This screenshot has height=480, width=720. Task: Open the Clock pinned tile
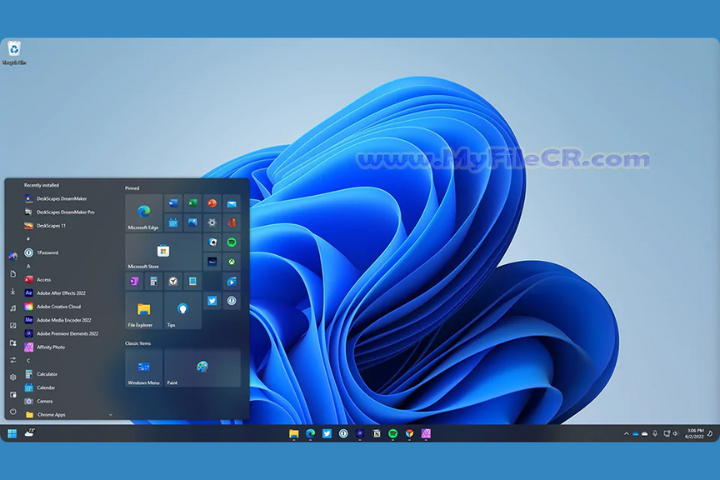pos(173,281)
